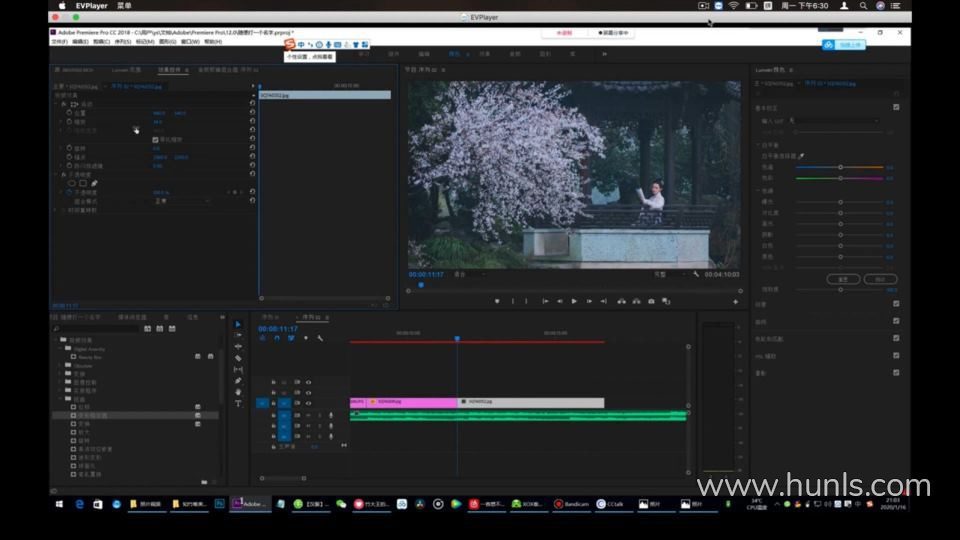Adjust the color temperature slider handle
Image resolution: width=960 pixels, height=540 pixels.
838,167
